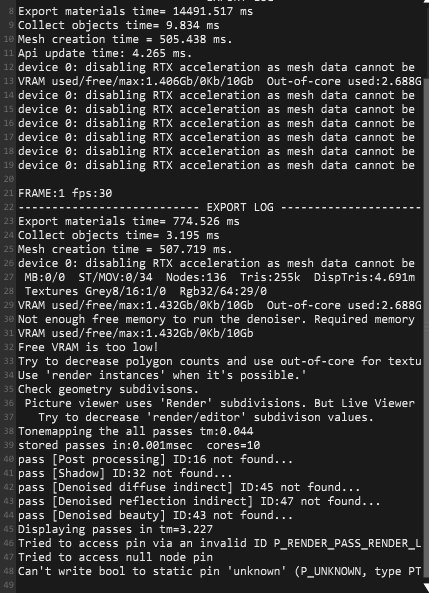Click the 'Nodes:136 Tris:255k' statistics line
The image size is (429, 593).
pos(219,277)
